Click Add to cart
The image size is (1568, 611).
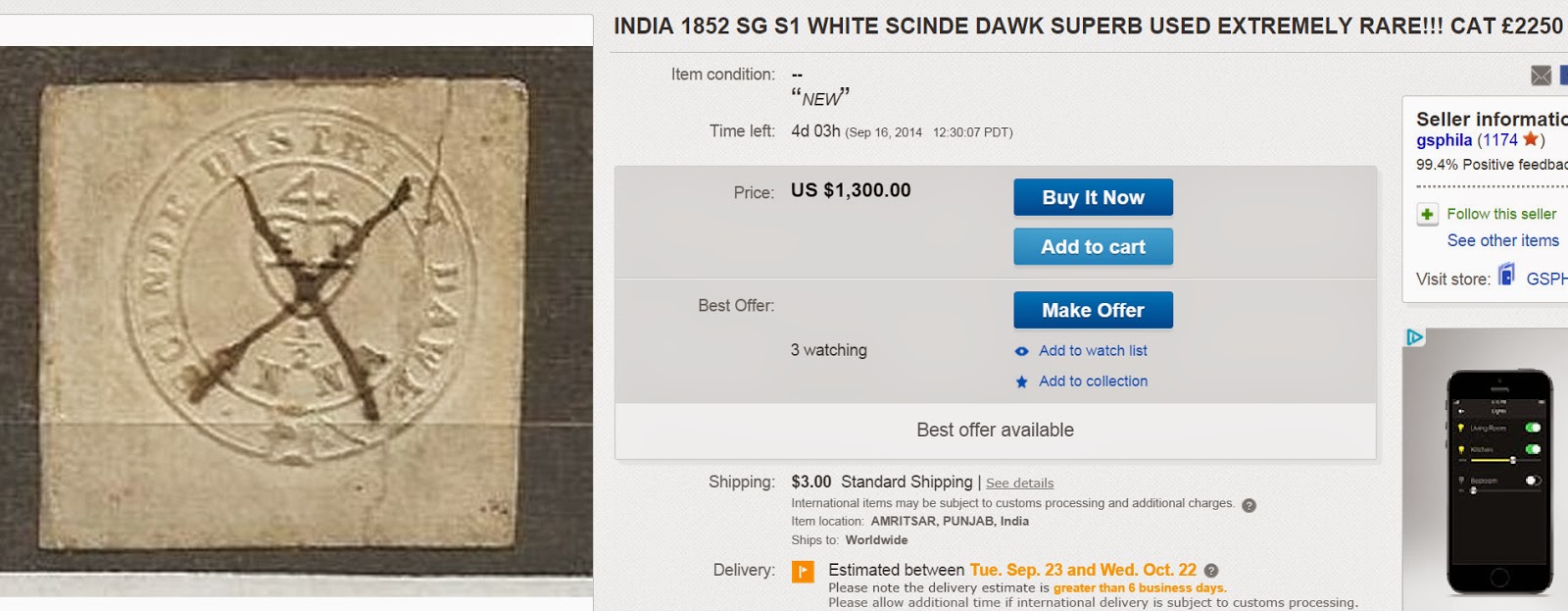coord(1093,246)
